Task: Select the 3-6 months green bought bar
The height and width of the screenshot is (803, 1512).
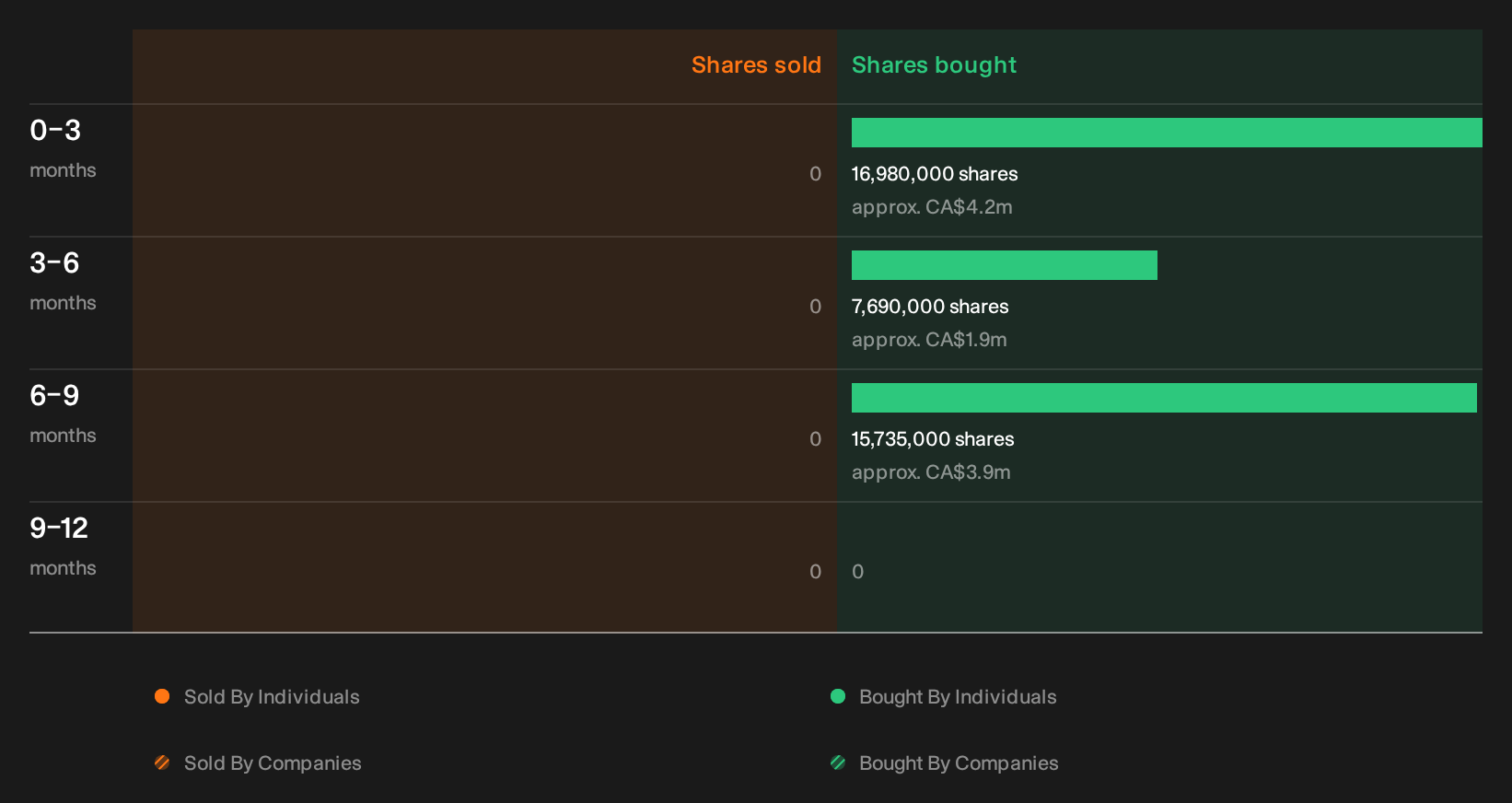Action: tap(1005, 265)
